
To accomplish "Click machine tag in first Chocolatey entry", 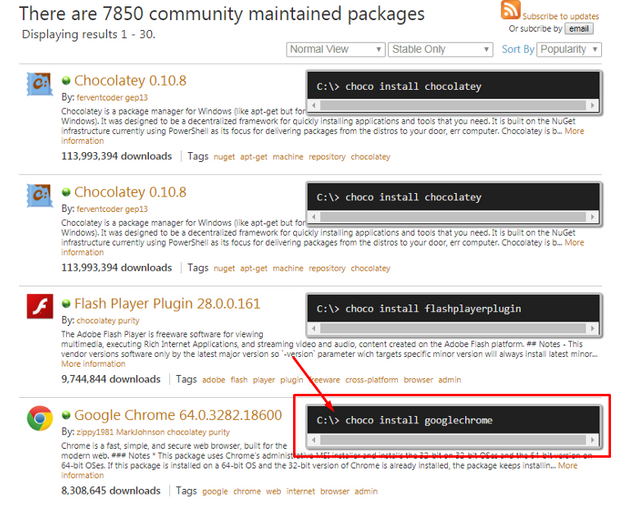I will [288, 157].
